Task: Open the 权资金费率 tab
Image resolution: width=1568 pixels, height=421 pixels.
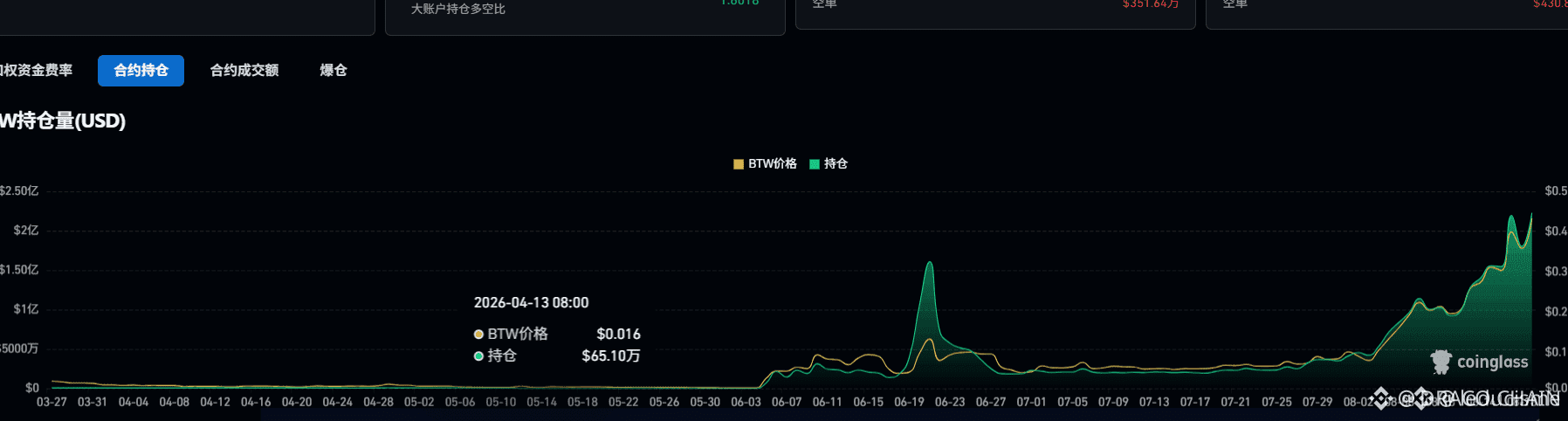Action: (37, 71)
